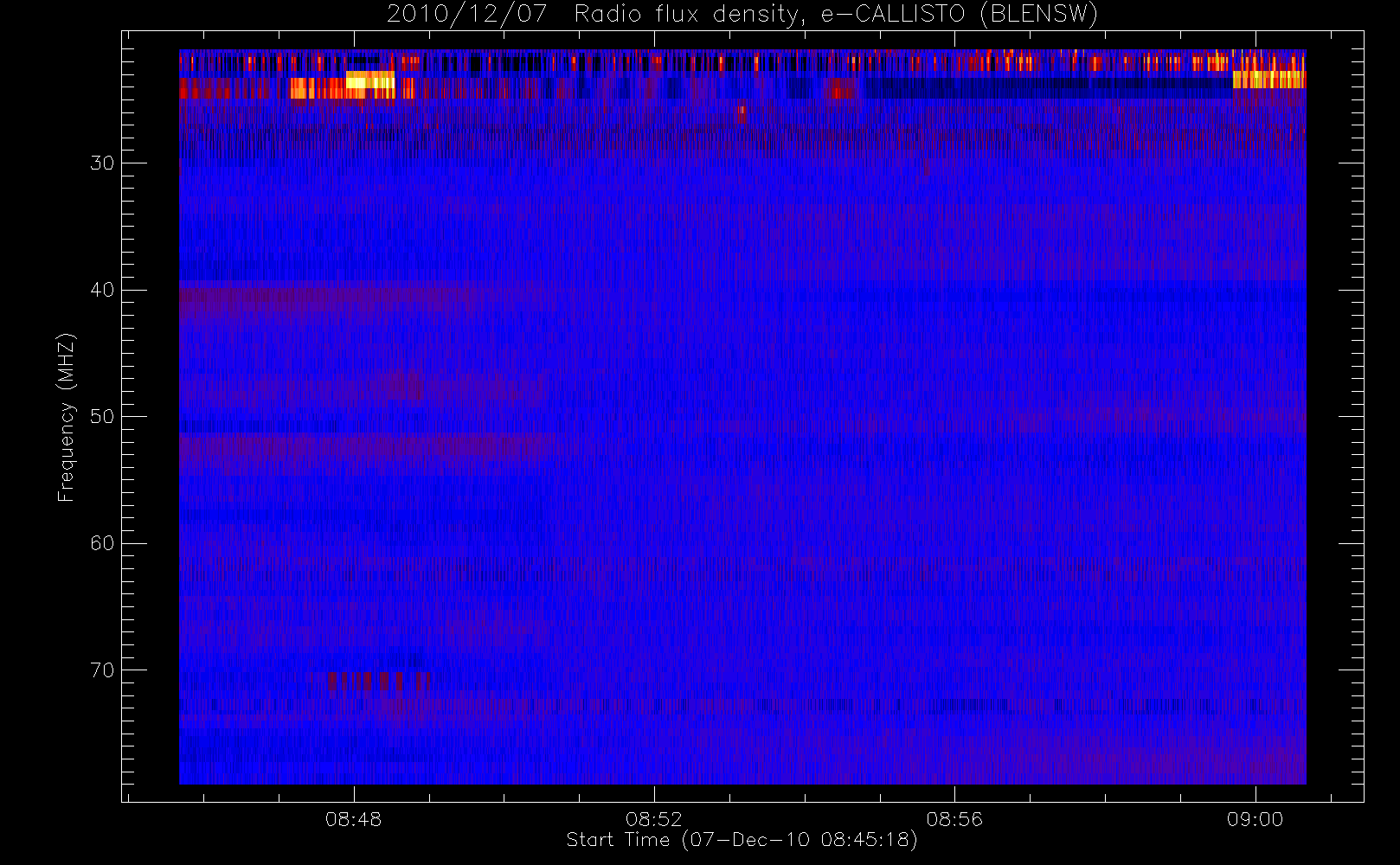The image size is (1400, 865).
Task: Click the 'Frequency (MHZ)' axis label
Action: point(67,417)
